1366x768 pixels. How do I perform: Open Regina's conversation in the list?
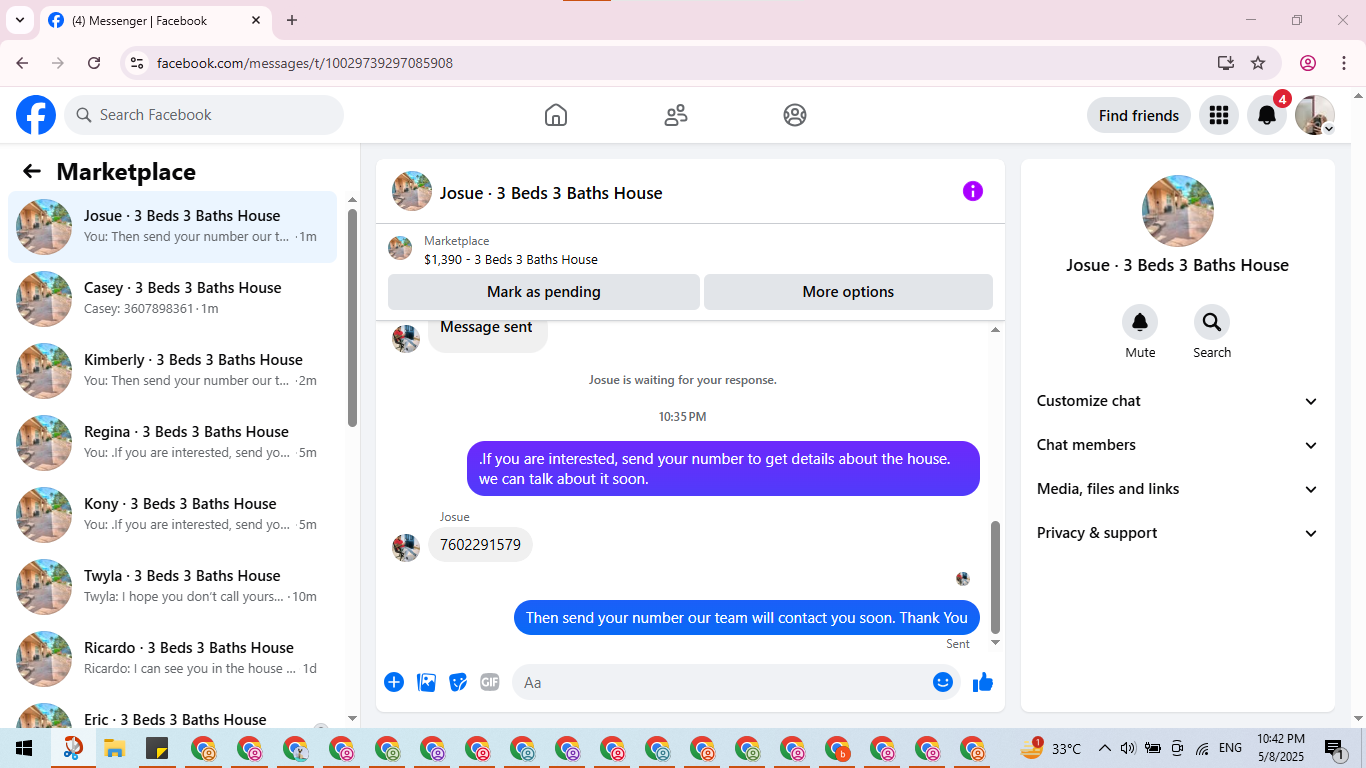(172, 443)
